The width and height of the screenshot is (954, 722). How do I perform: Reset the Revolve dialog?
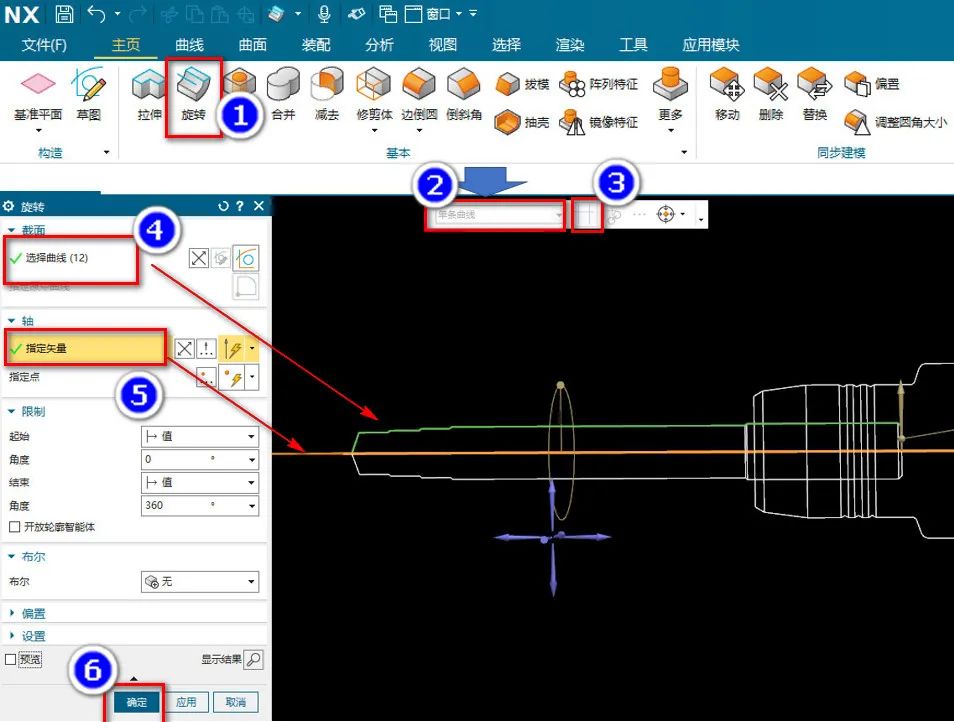pos(223,206)
